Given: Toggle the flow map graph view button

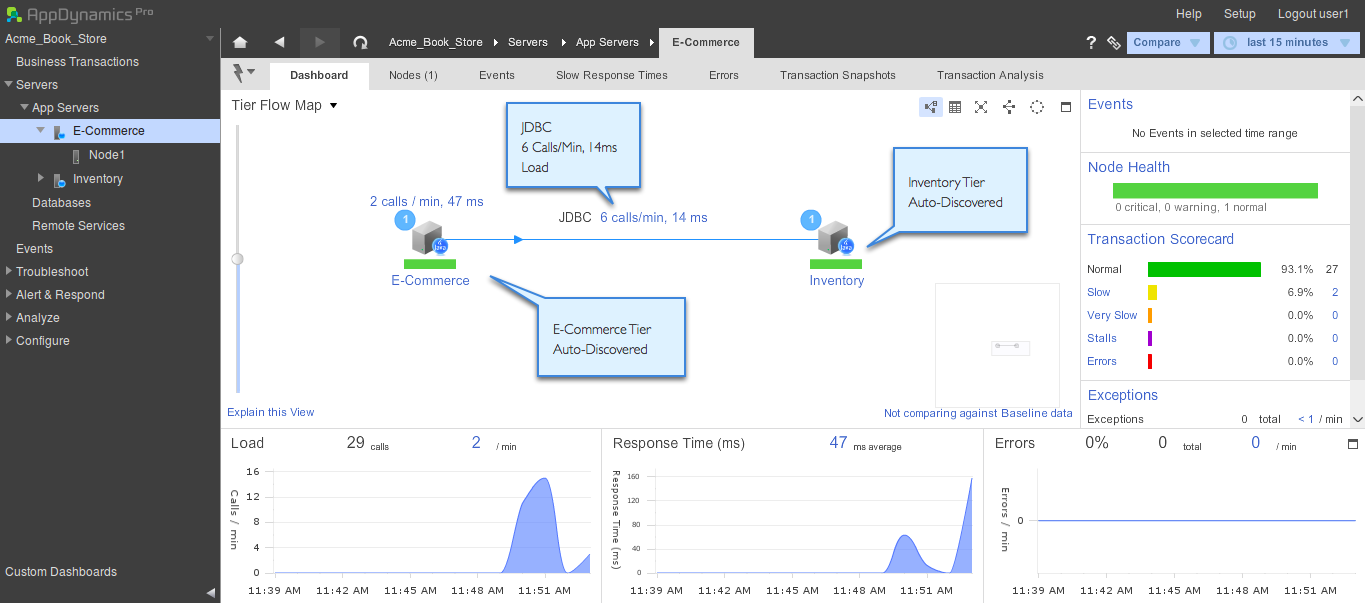Looking at the screenshot, I should (930, 107).
